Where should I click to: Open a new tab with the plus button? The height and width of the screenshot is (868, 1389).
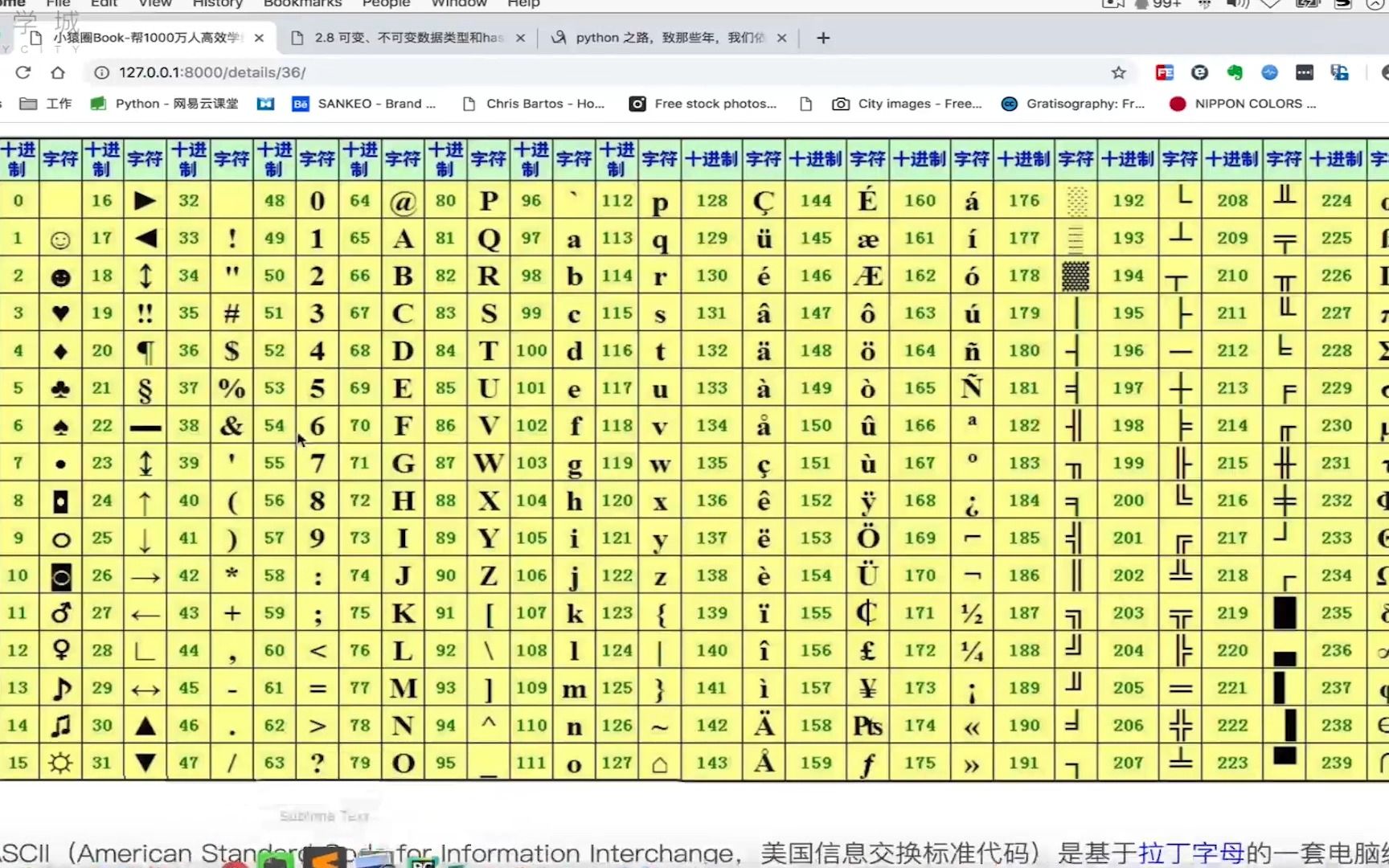pos(822,38)
